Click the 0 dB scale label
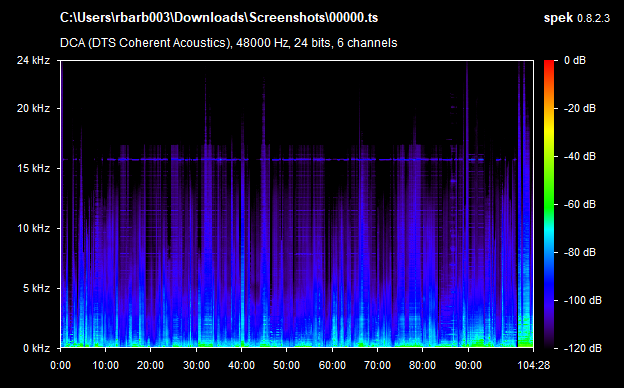This screenshot has height=388, width=624. click(x=575, y=60)
